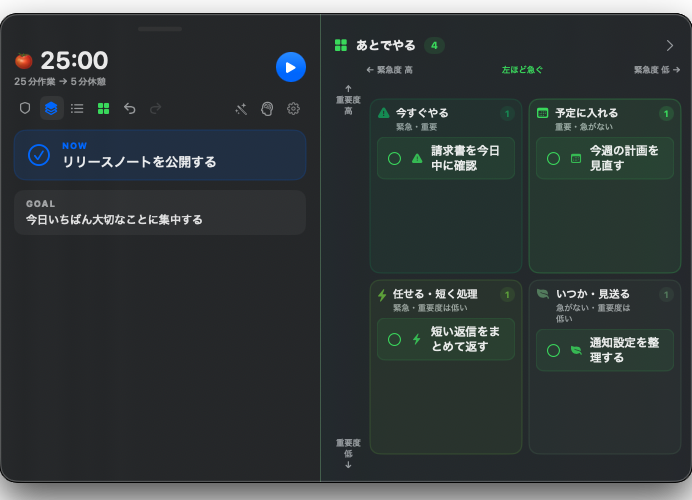Click the count badge in いつか・見送る header
The image size is (692, 500).
[666, 295]
